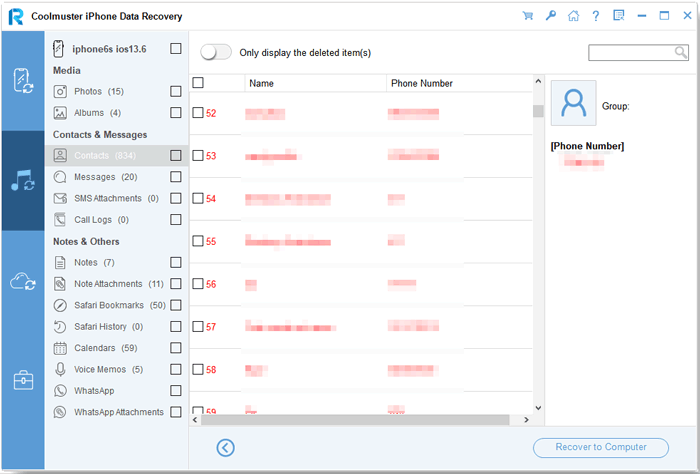Click the scroll up arrow of contacts list

point(538,81)
